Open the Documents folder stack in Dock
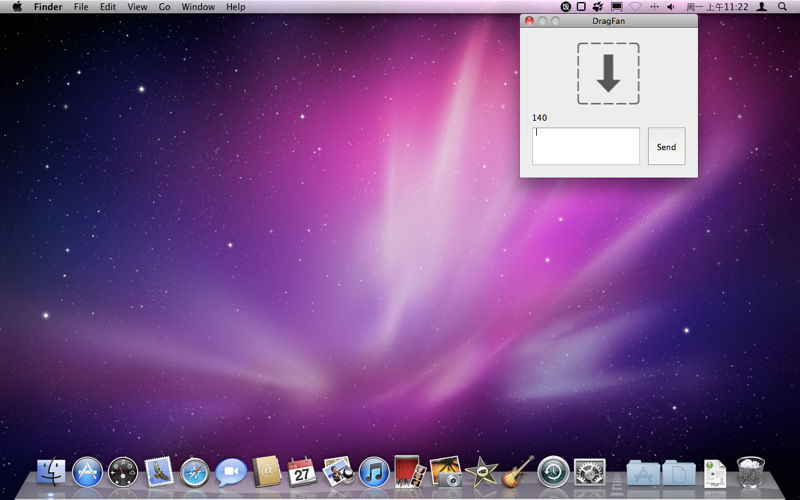The image size is (800, 500). click(679, 472)
